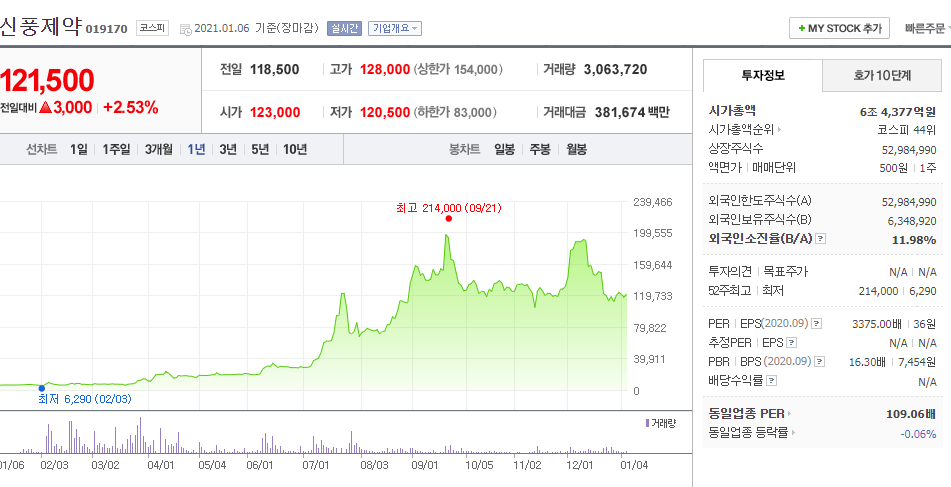Select the 1일 line chart period
The height and width of the screenshot is (487, 951).
pos(79,149)
